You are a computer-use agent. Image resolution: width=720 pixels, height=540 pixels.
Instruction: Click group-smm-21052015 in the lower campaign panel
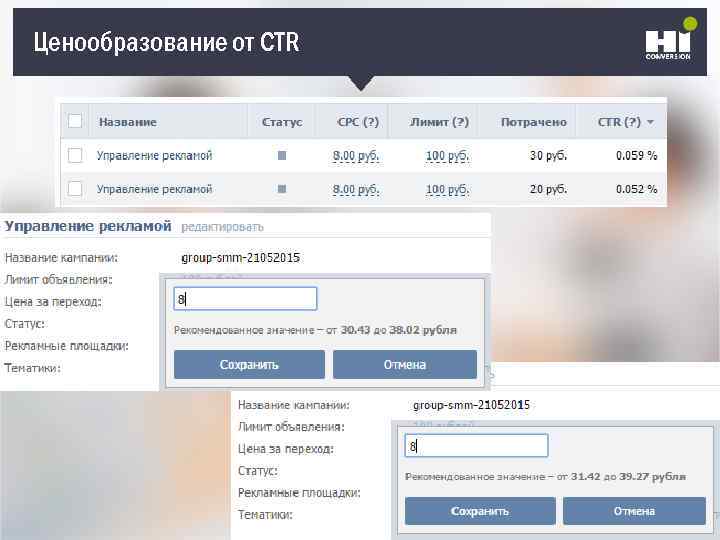tap(472, 405)
